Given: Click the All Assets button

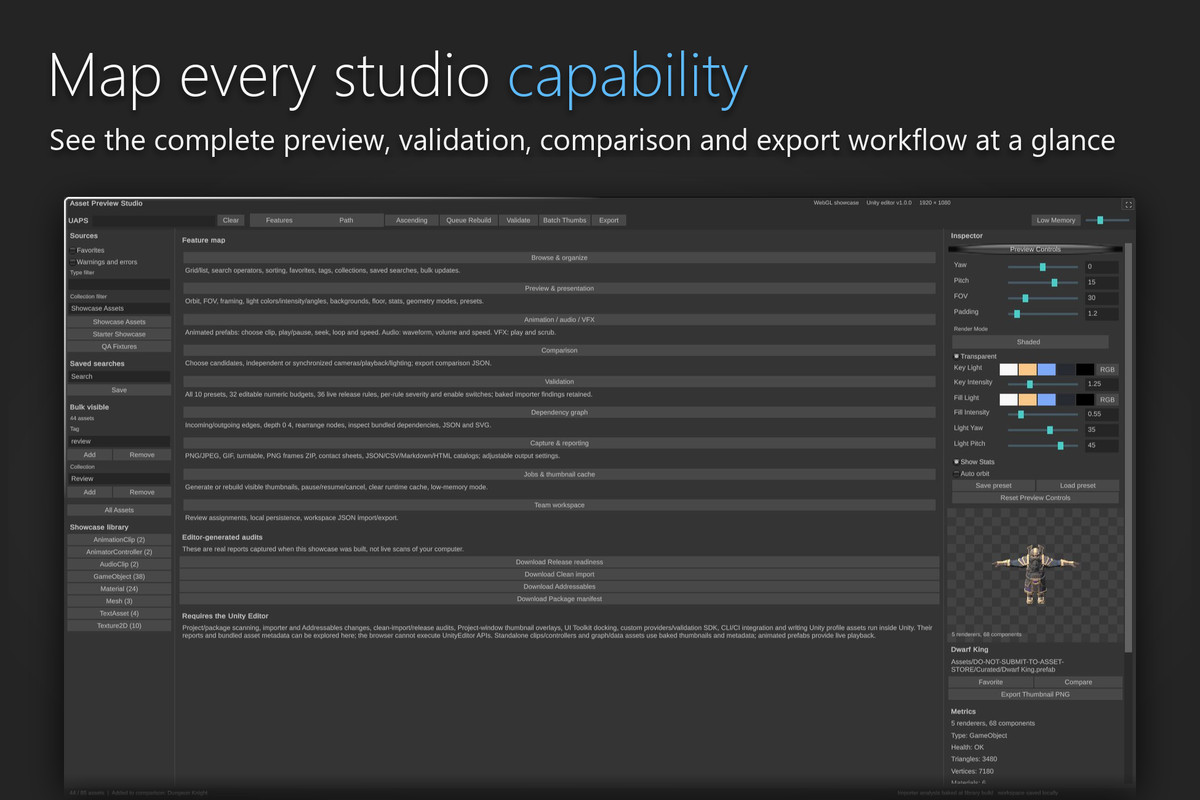Looking at the screenshot, I should pyautogui.click(x=119, y=510).
